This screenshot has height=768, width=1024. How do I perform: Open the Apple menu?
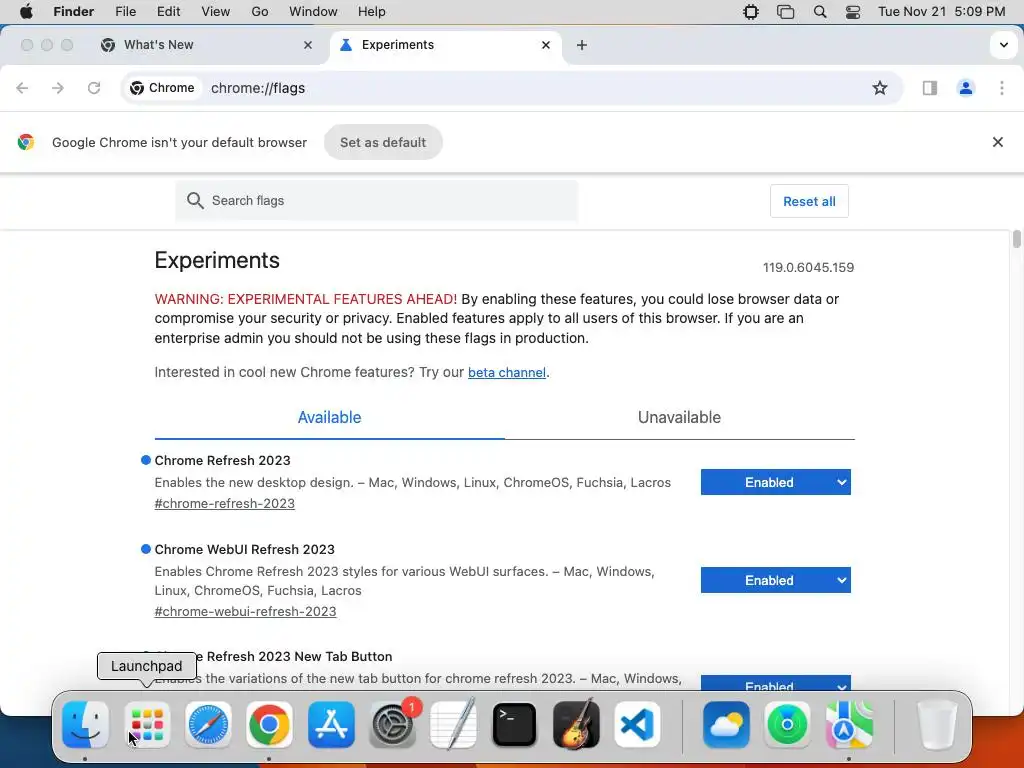click(26, 12)
